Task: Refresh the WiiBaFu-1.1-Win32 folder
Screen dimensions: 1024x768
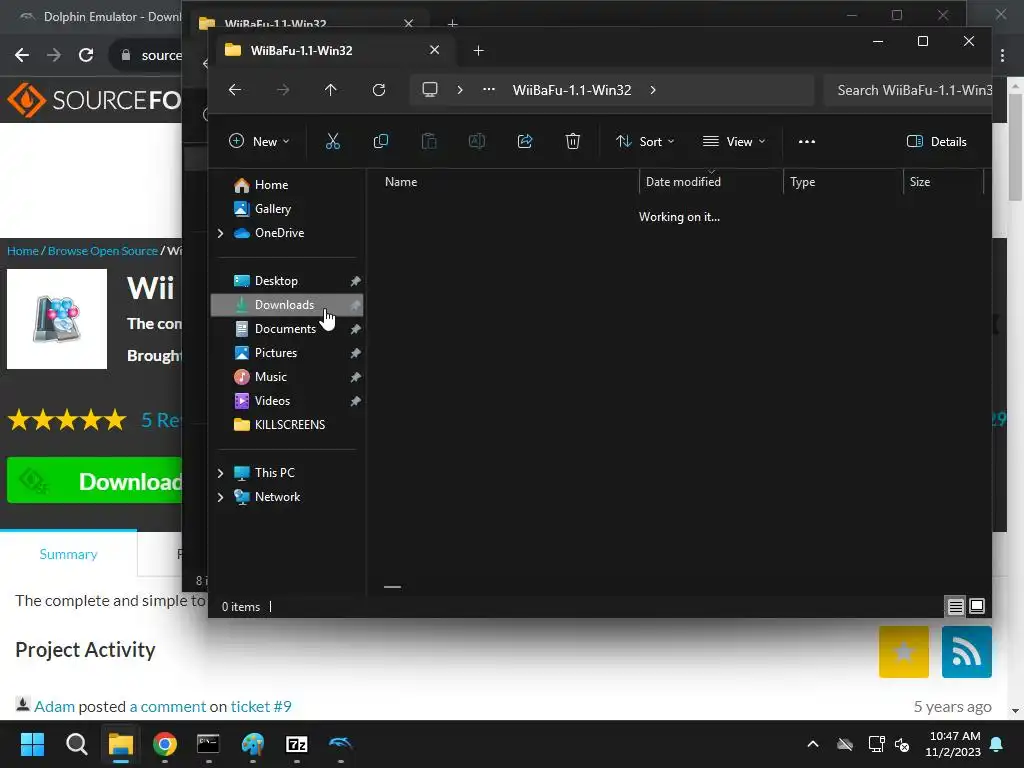Action: pos(379,89)
